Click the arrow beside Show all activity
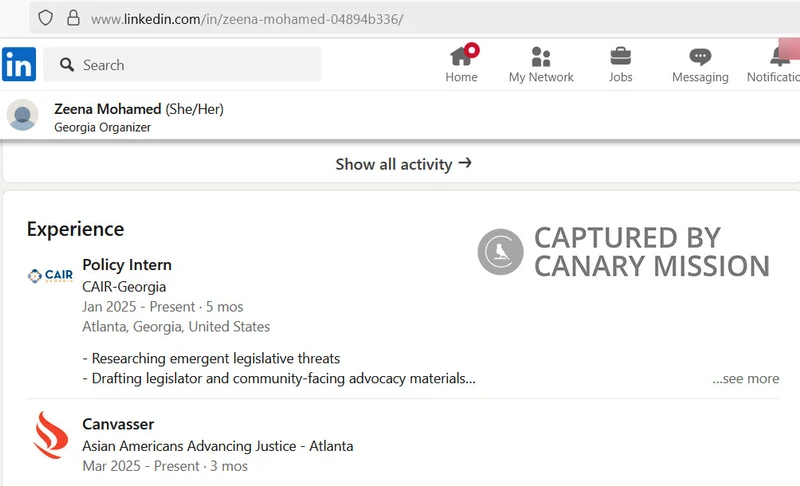 pos(465,163)
